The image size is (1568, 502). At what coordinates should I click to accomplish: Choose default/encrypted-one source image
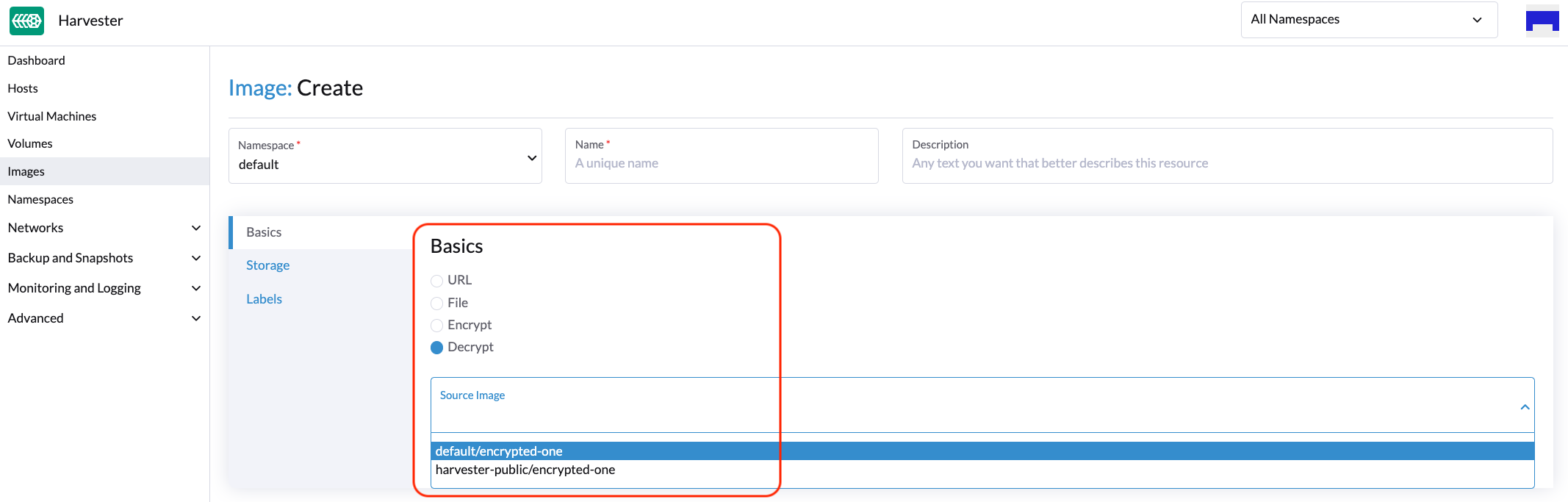499,451
